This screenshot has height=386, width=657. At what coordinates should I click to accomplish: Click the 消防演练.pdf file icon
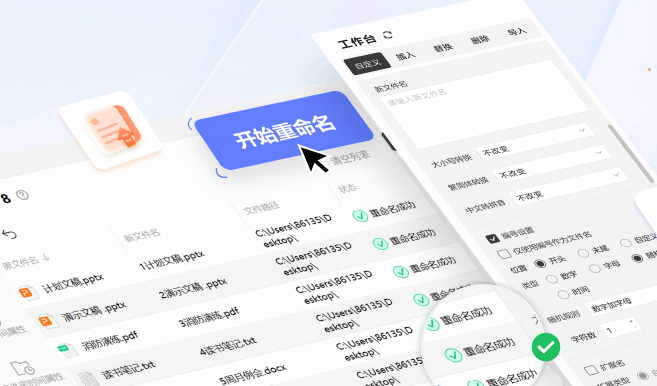click(x=67, y=350)
